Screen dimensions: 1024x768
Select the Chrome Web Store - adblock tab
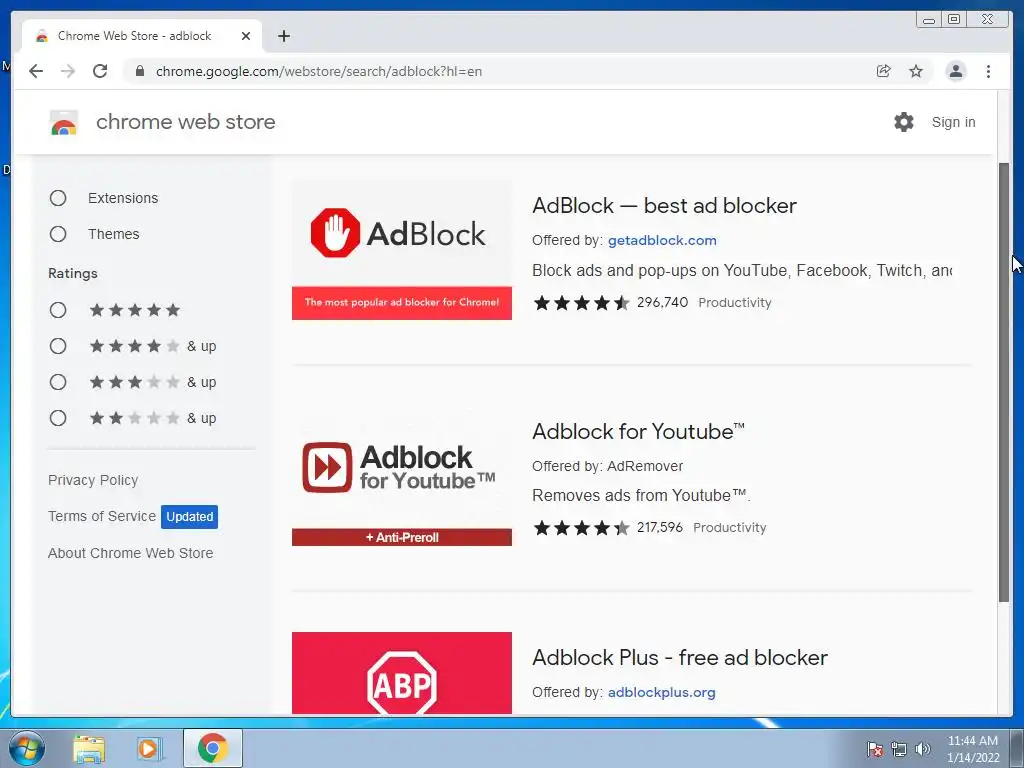[142, 36]
